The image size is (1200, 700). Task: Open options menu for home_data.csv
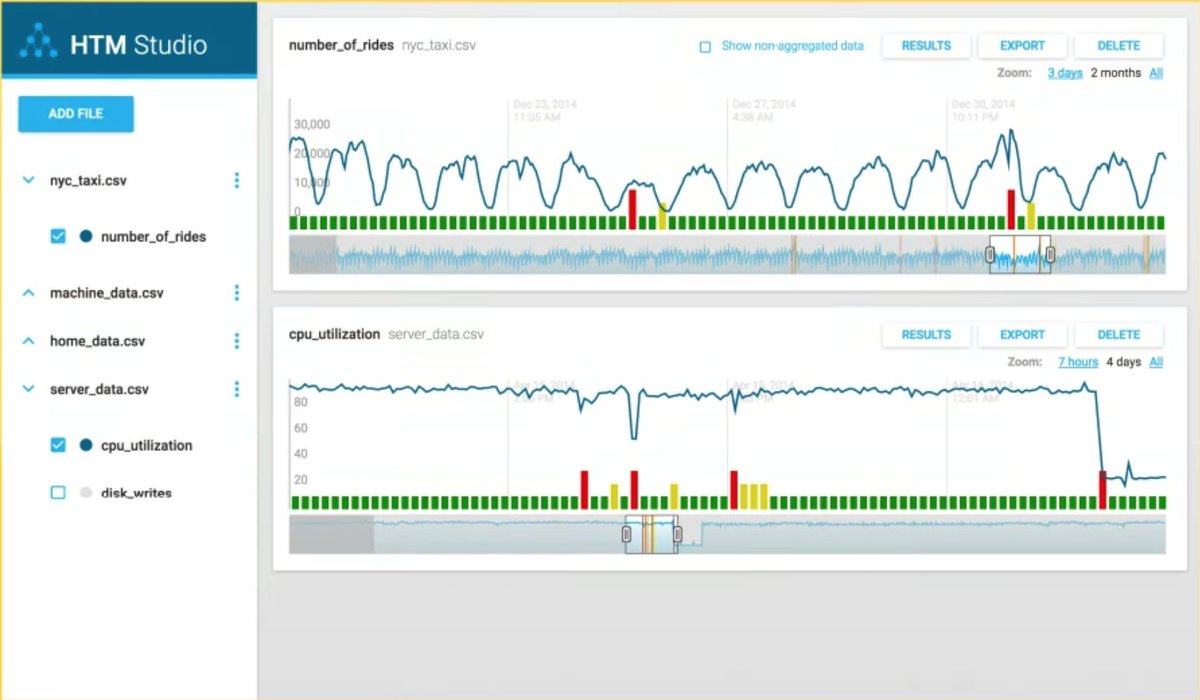click(237, 341)
